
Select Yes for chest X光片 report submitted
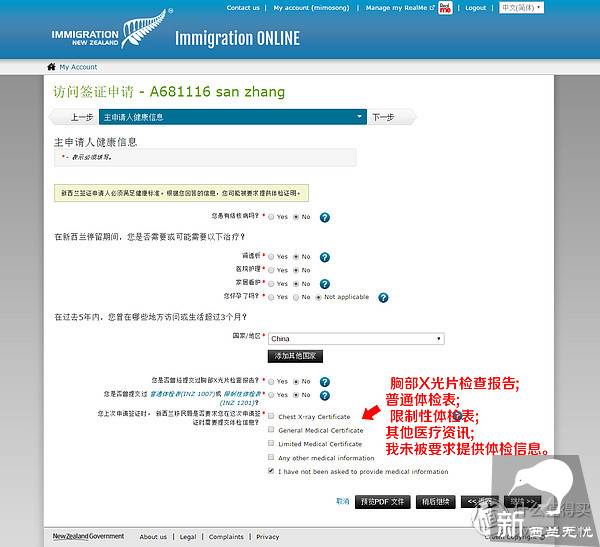[271, 382]
